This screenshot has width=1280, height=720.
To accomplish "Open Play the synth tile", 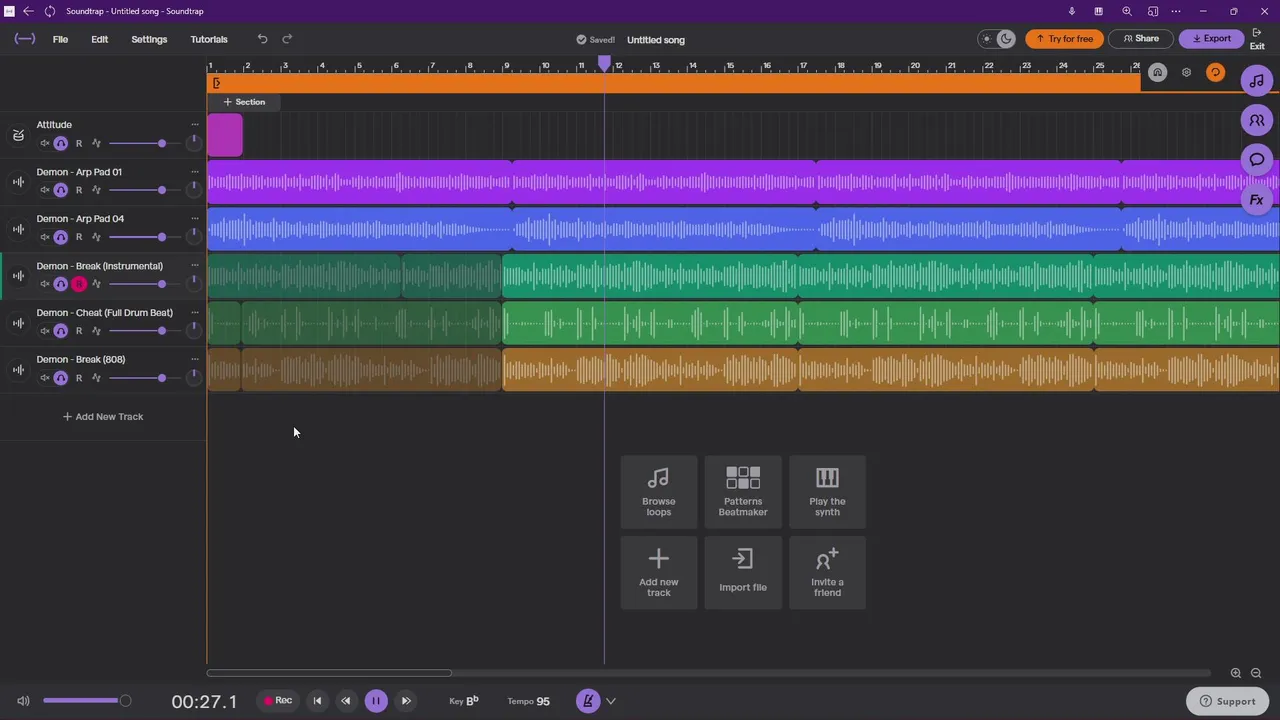I will pos(827,492).
